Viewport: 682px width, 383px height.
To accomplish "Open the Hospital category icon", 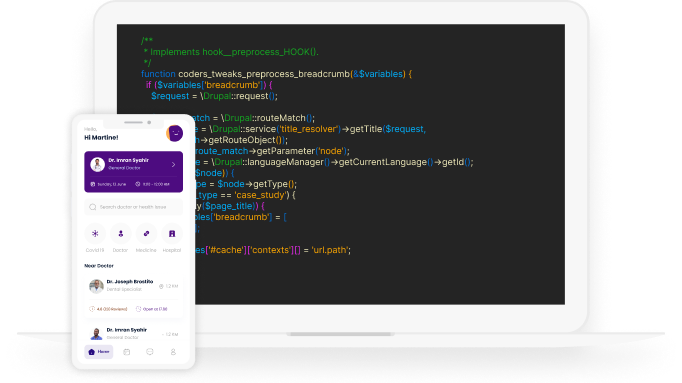I will pyautogui.click(x=172, y=234).
